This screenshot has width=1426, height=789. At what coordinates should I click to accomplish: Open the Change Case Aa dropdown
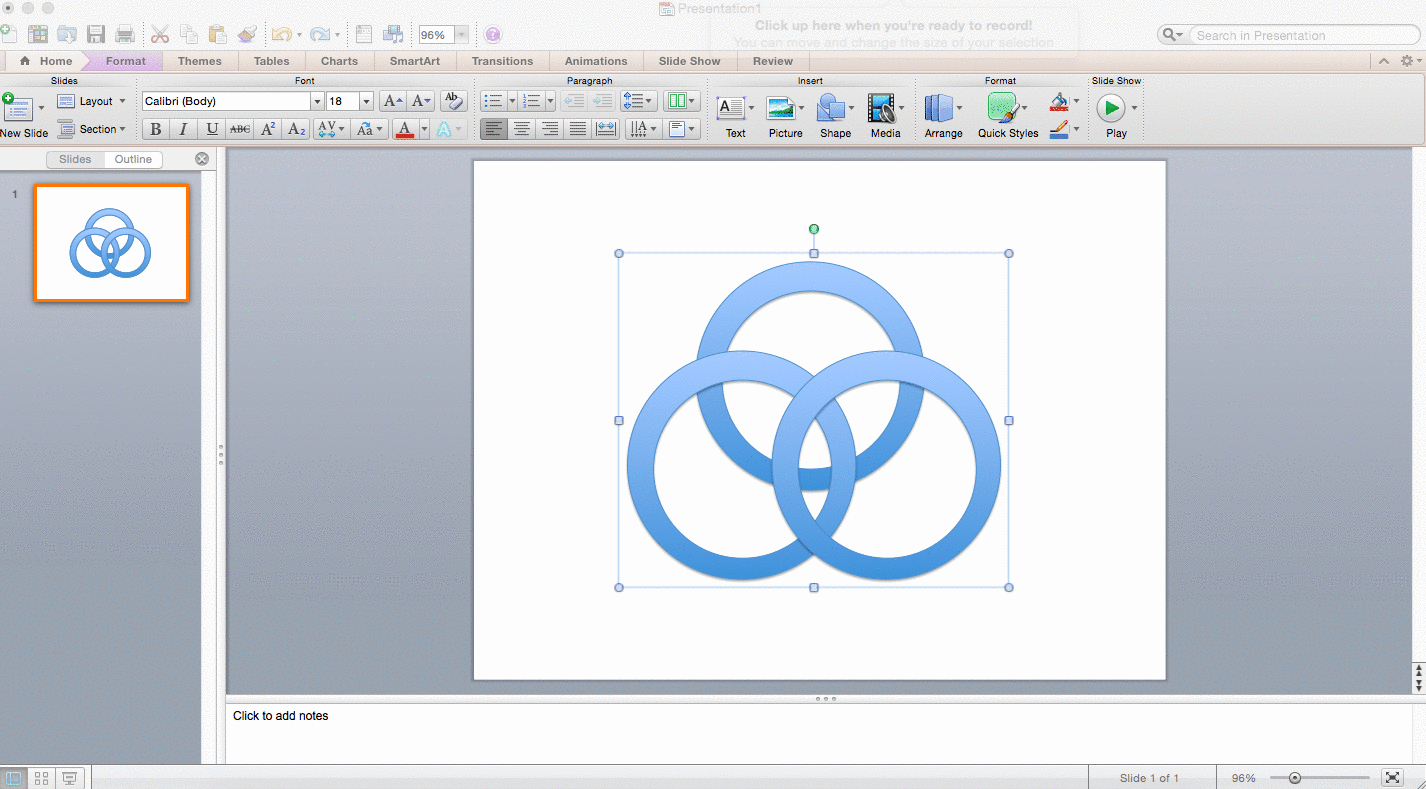(x=370, y=129)
